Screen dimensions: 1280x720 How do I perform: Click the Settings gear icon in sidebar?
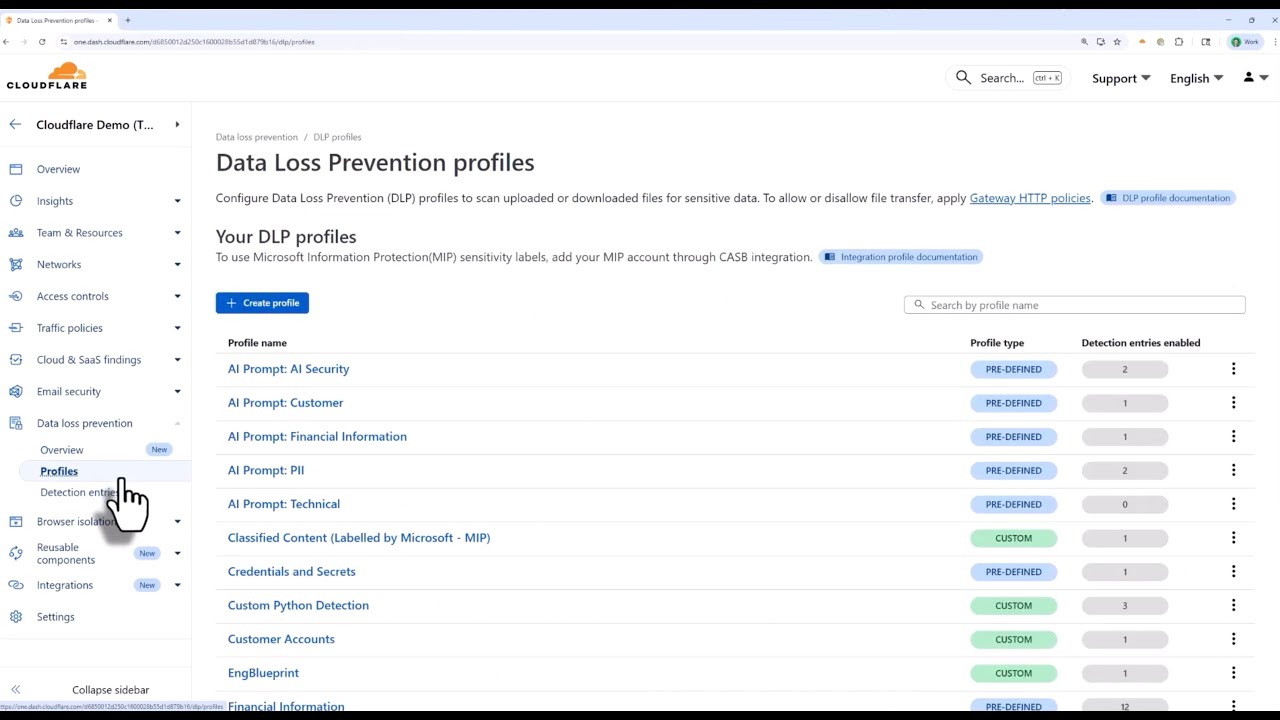(16, 617)
